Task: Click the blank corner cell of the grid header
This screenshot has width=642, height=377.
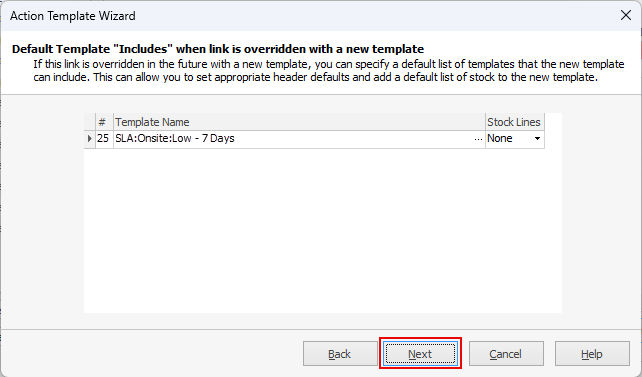Action: (x=90, y=122)
